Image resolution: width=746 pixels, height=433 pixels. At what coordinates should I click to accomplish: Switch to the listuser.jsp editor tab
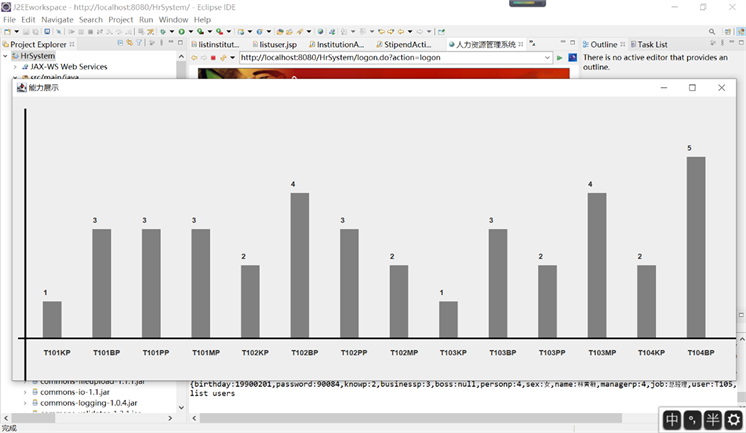point(277,44)
